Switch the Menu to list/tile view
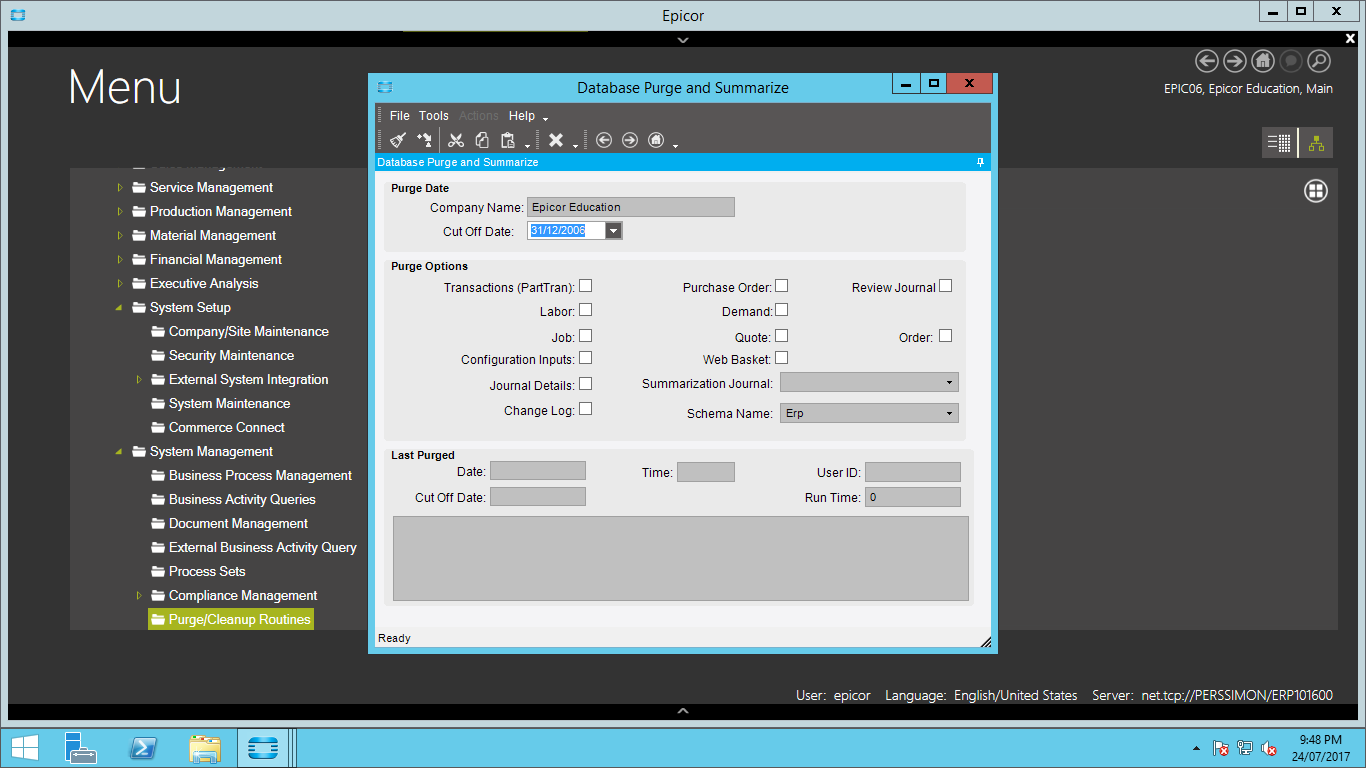The height and width of the screenshot is (768, 1366). tap(1279, 143)
